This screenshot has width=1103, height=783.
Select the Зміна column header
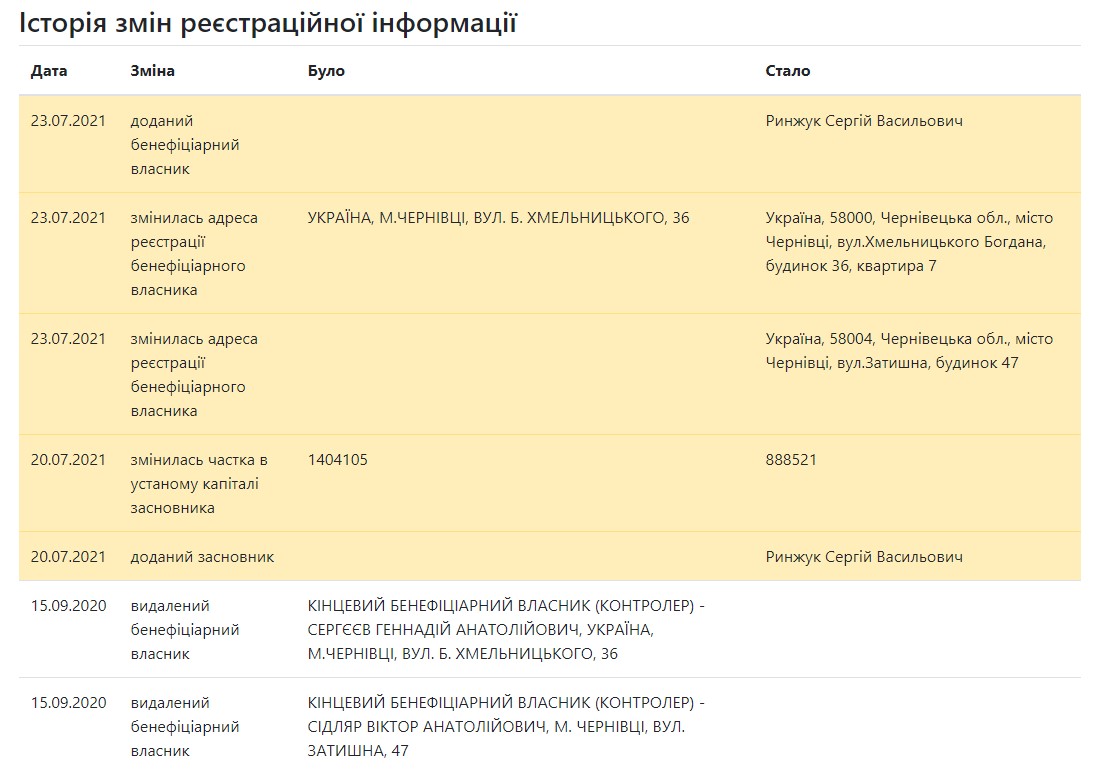(x=152, y=71)
